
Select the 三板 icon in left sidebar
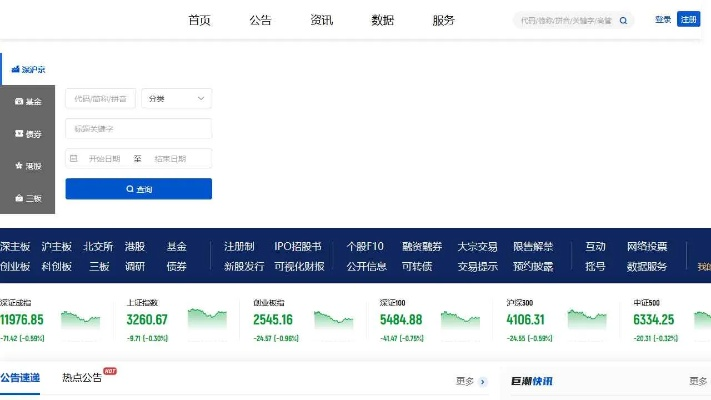pyautogui.click(x=20, y=198)
